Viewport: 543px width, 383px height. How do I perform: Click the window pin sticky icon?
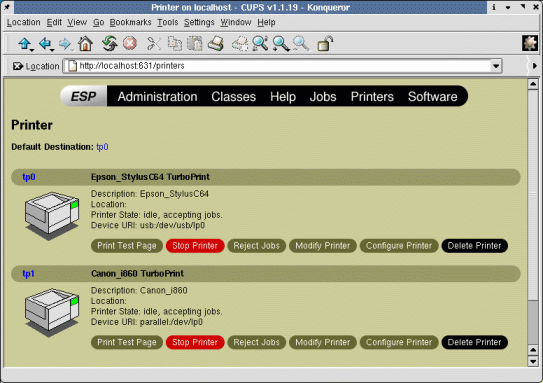(7, 7)
